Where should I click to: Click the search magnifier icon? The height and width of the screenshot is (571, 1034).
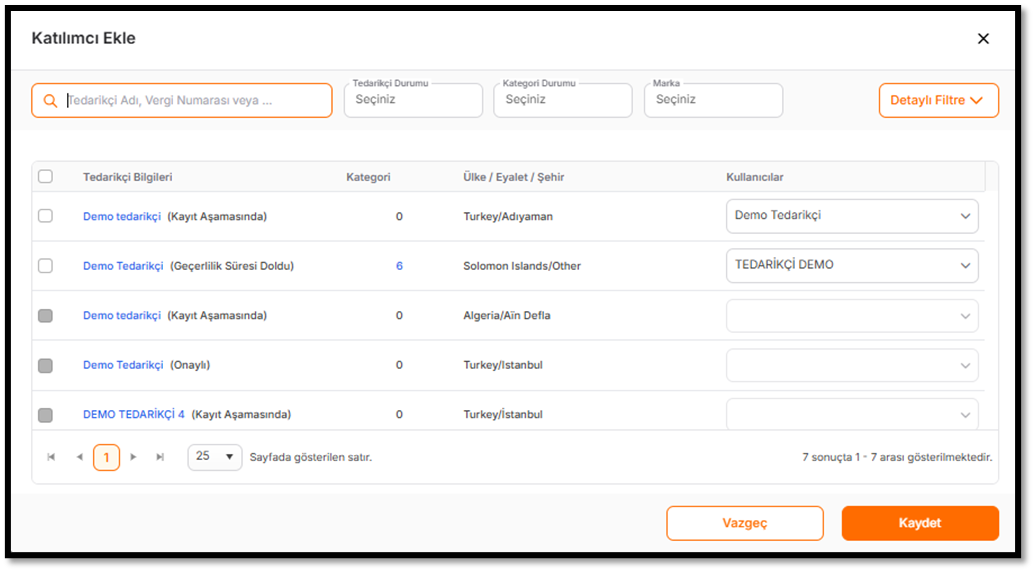coord(50,101)
